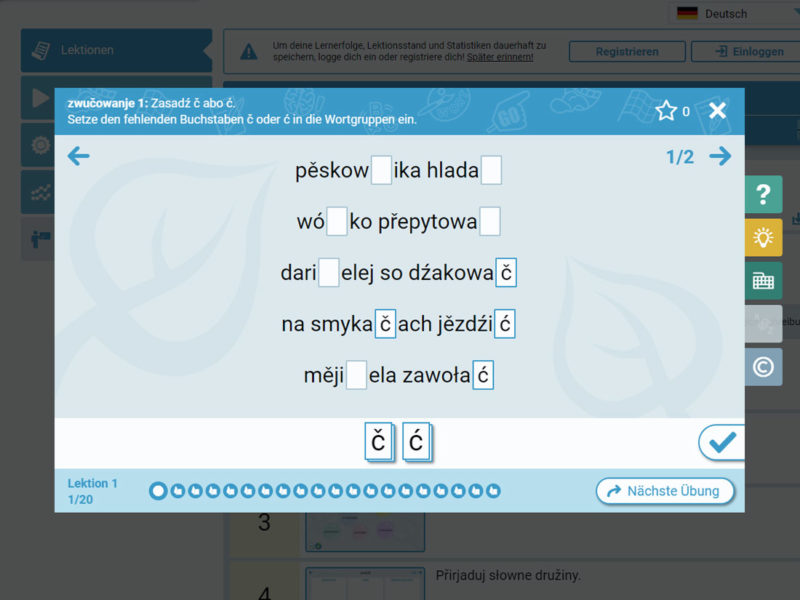Open exercise 4 thumbnail in background
This screenshot has height=600, width=800.
click(365, 584)
